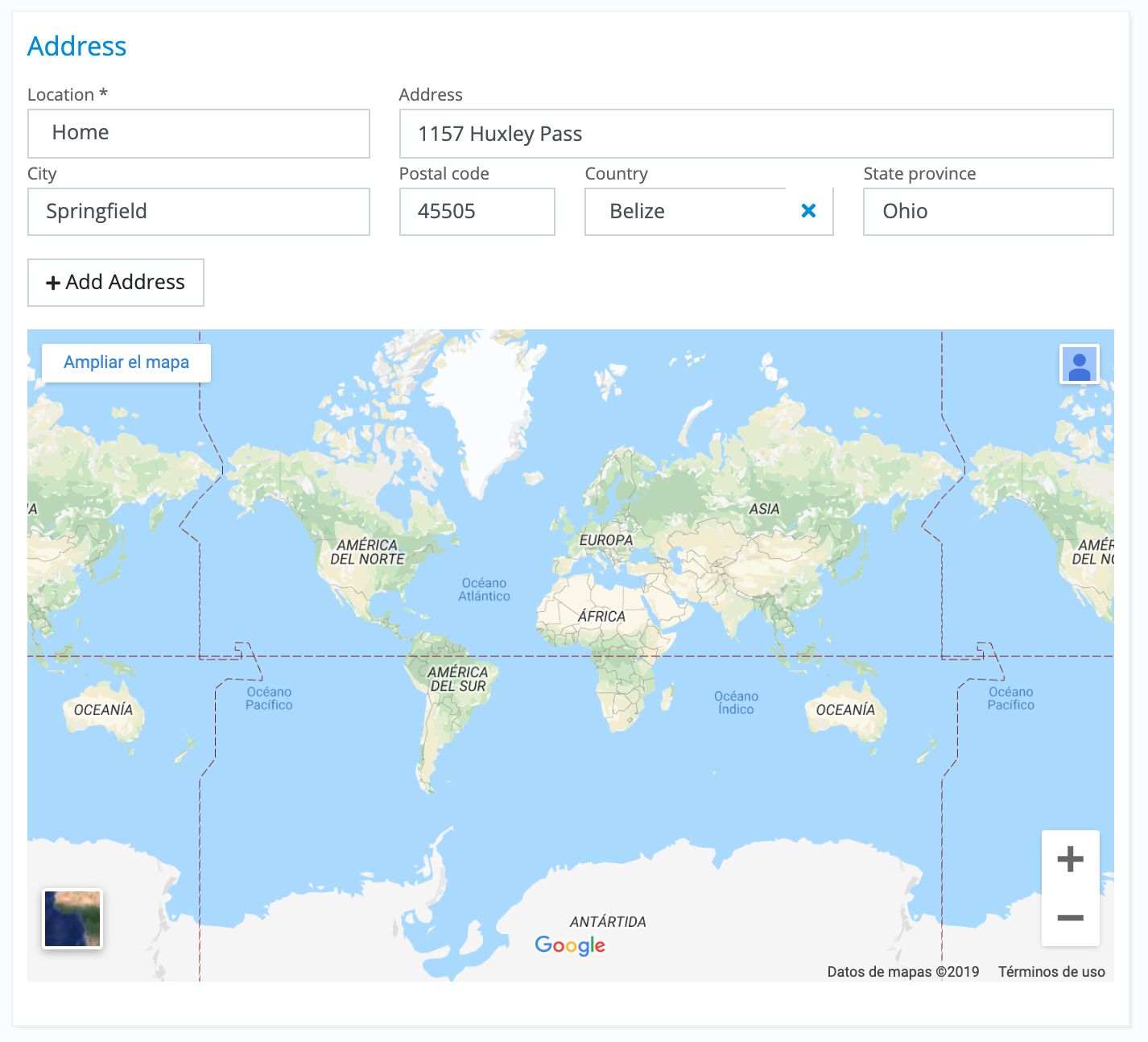Click América del Sur on map
Image resolution: width=1148 pixels, height=1042 pixels.
(457, 679)
